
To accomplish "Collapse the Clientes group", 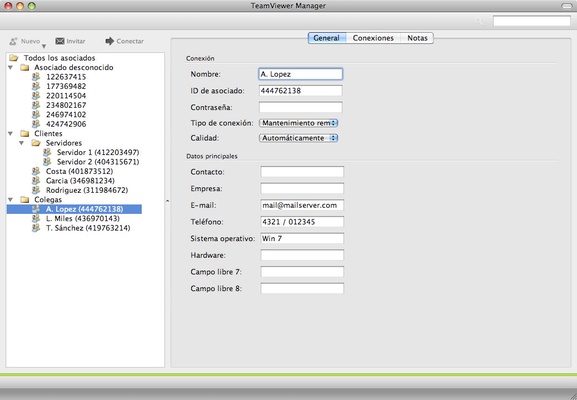I will click(11, 133).
